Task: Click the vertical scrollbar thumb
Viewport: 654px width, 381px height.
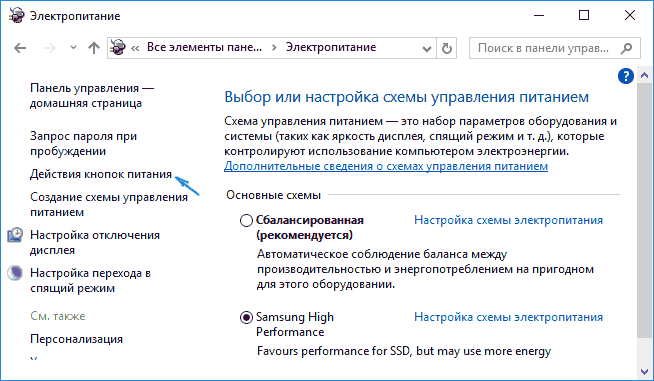Action: (x=644, y=211)
